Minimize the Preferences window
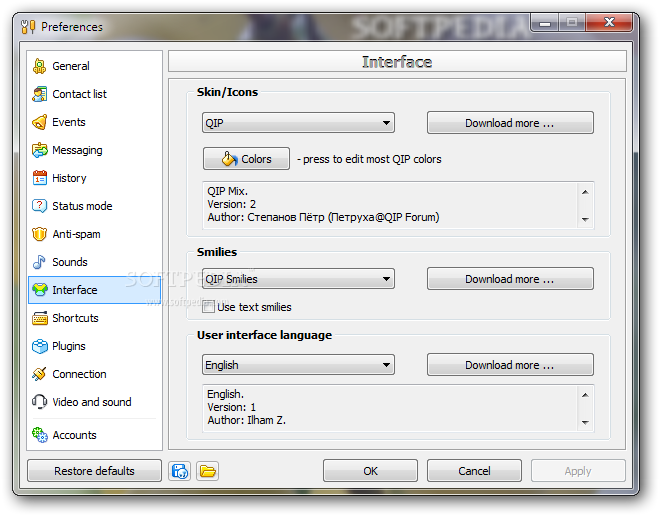The width and height of the screenshot is (660, 516). tap(545, 22)
